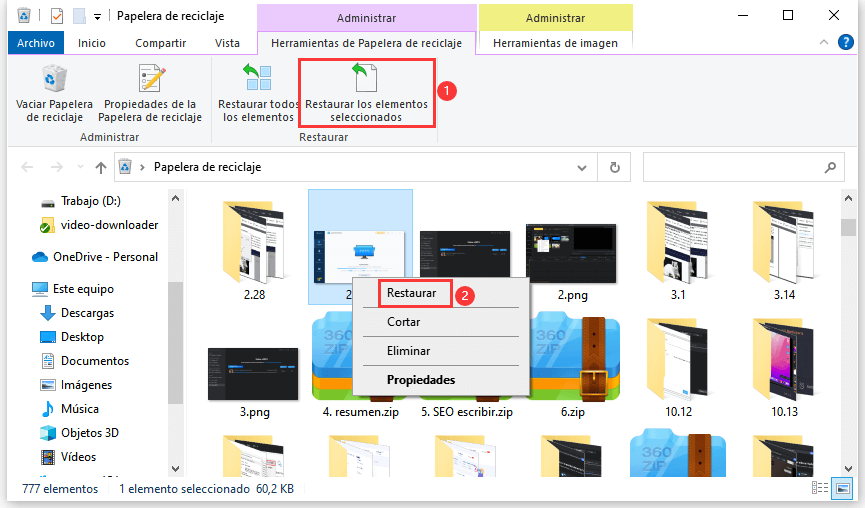Switch to details view in status bar
This screenshot has height=508, width=865.
point(821,489)
